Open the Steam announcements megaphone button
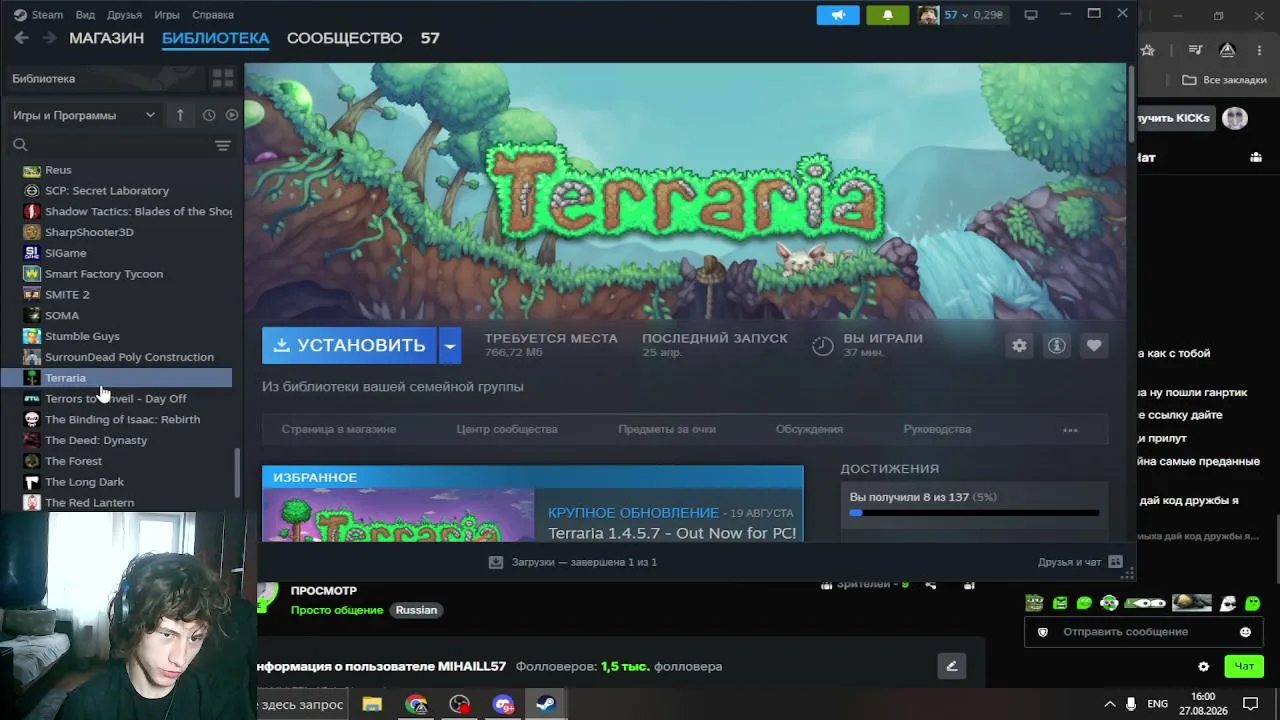 coord(838,15)
